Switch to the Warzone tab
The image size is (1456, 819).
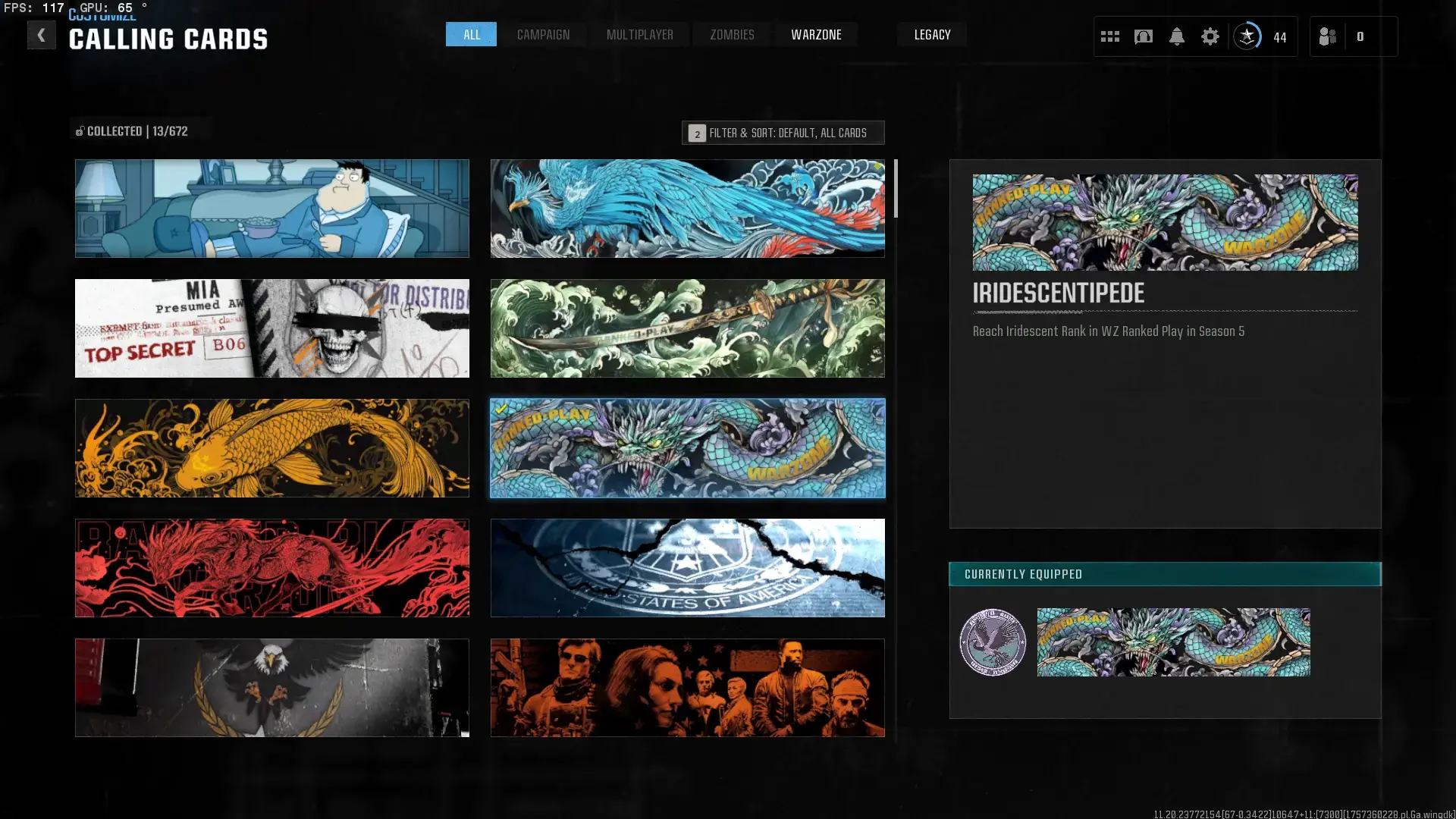pyautogui.click(x=816, y=35)
